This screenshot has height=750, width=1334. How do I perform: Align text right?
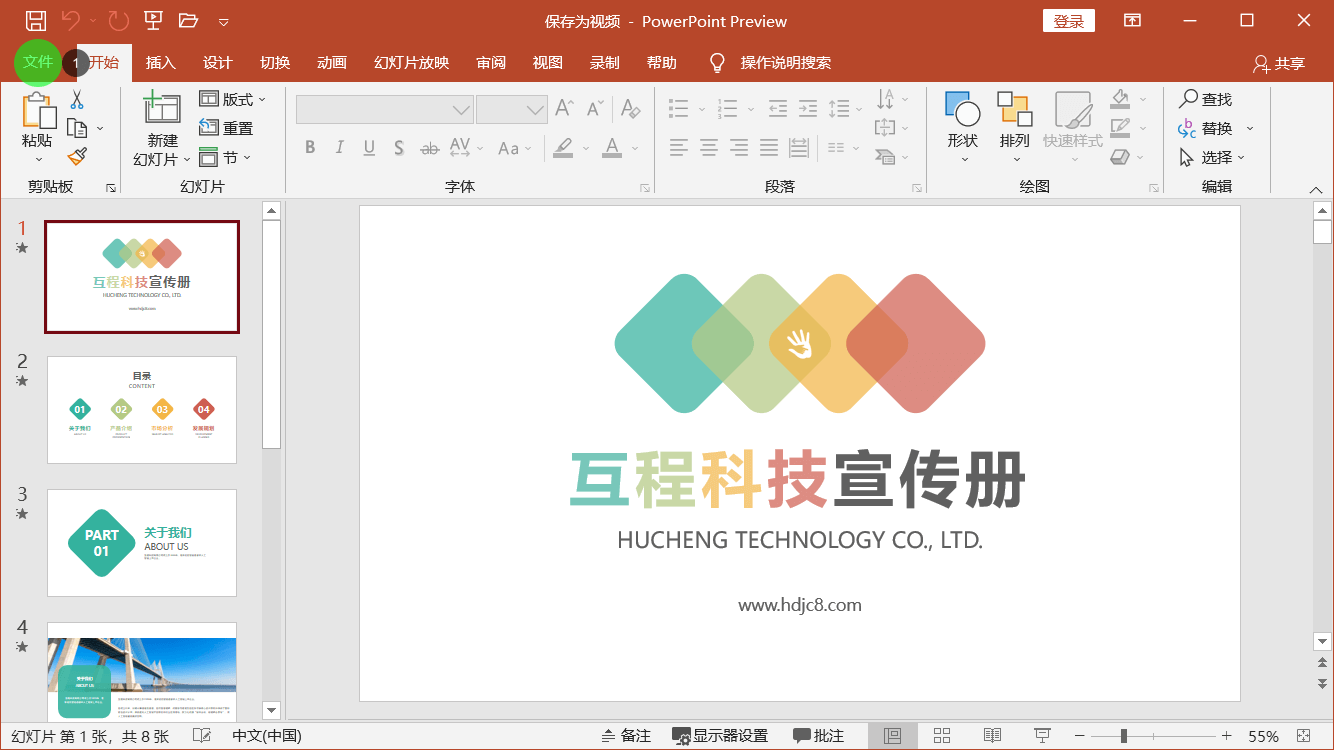(x=739, y=148)
